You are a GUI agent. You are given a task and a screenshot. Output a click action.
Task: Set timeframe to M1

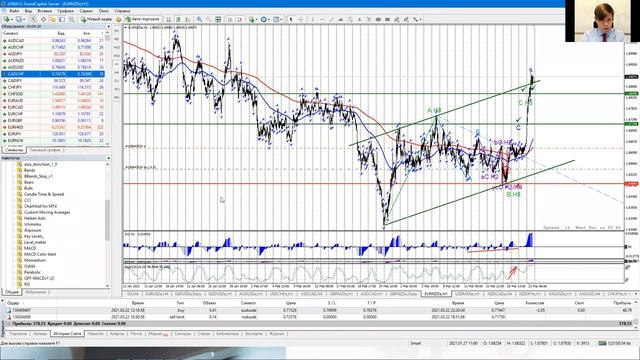pos(116,31)
